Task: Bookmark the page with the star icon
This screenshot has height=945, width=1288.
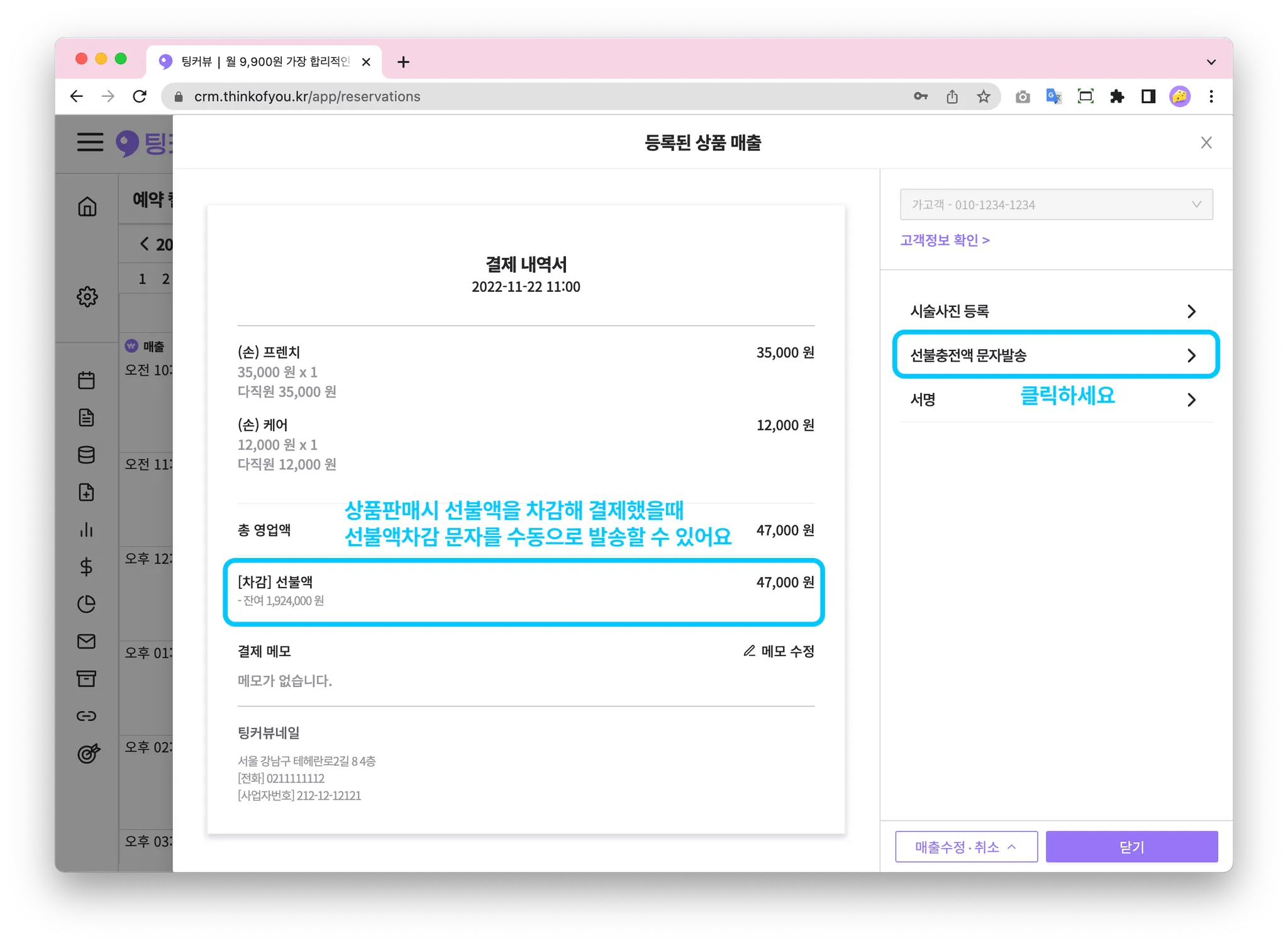Action: pos(983,96)
